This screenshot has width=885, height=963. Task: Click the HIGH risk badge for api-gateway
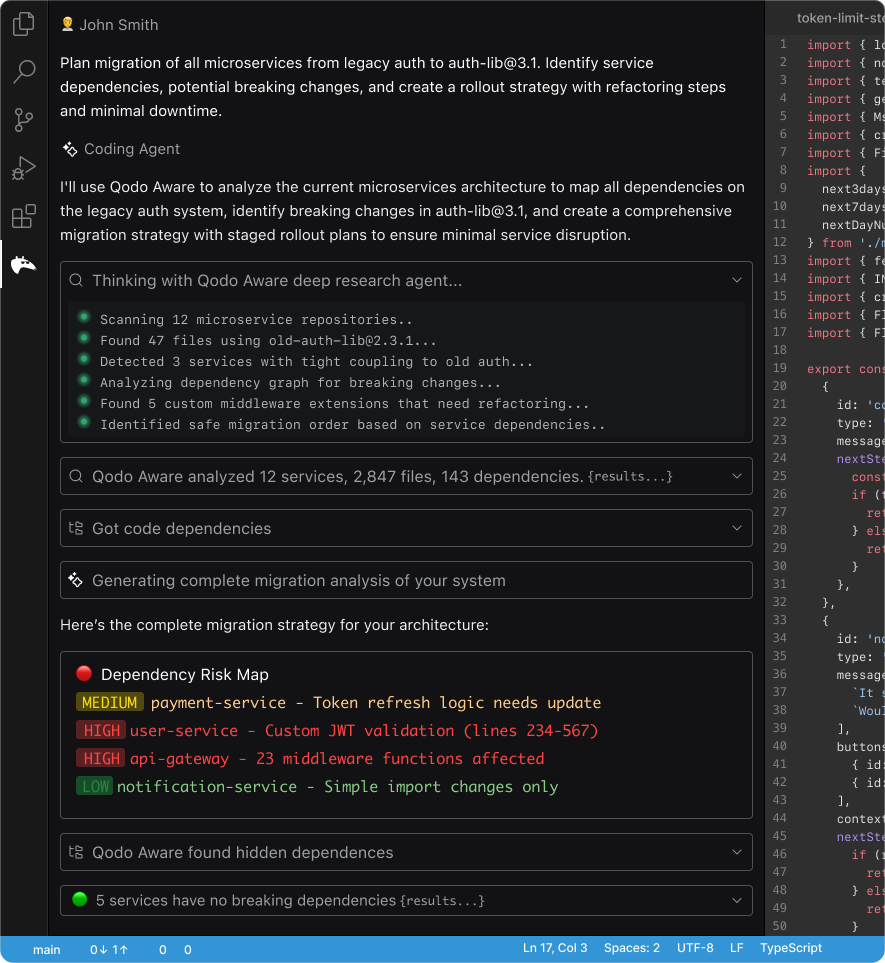click(101, 758)
